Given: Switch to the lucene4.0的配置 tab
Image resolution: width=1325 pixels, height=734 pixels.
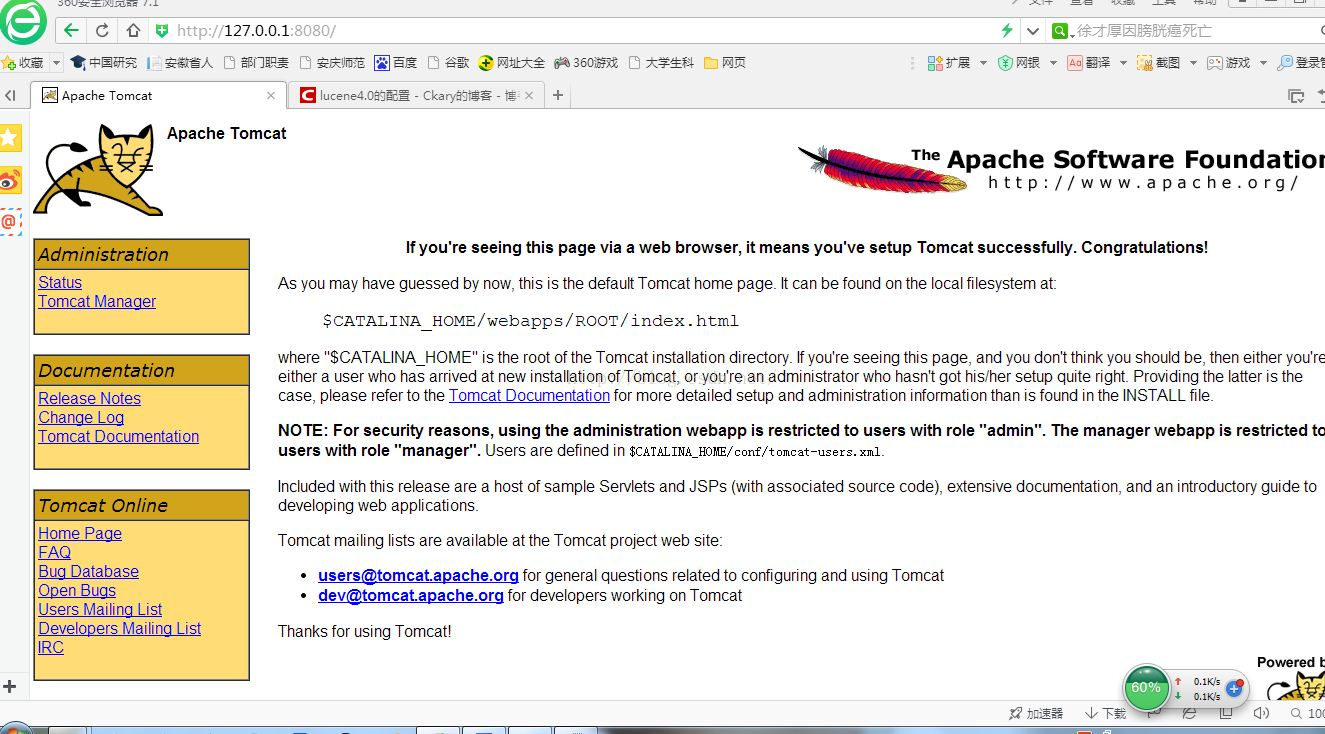Looking at the screenshot, I should [416, 96].
